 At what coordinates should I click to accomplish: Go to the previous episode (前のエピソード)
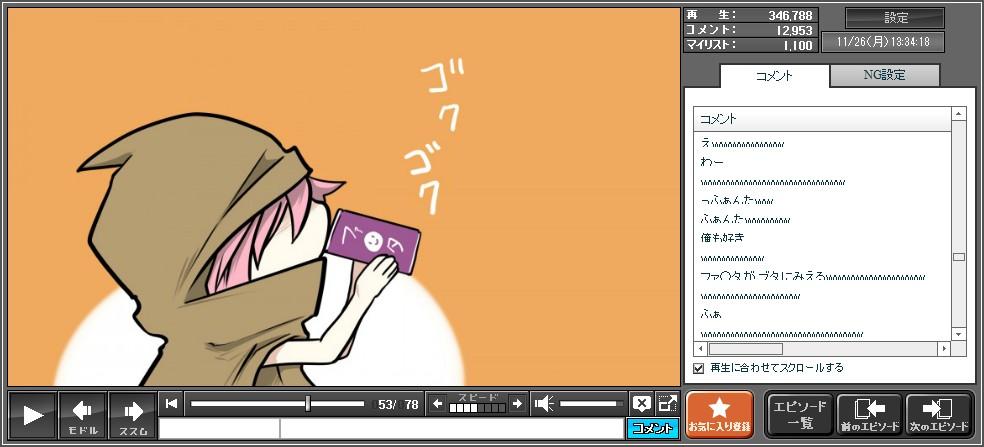point(868,414)
